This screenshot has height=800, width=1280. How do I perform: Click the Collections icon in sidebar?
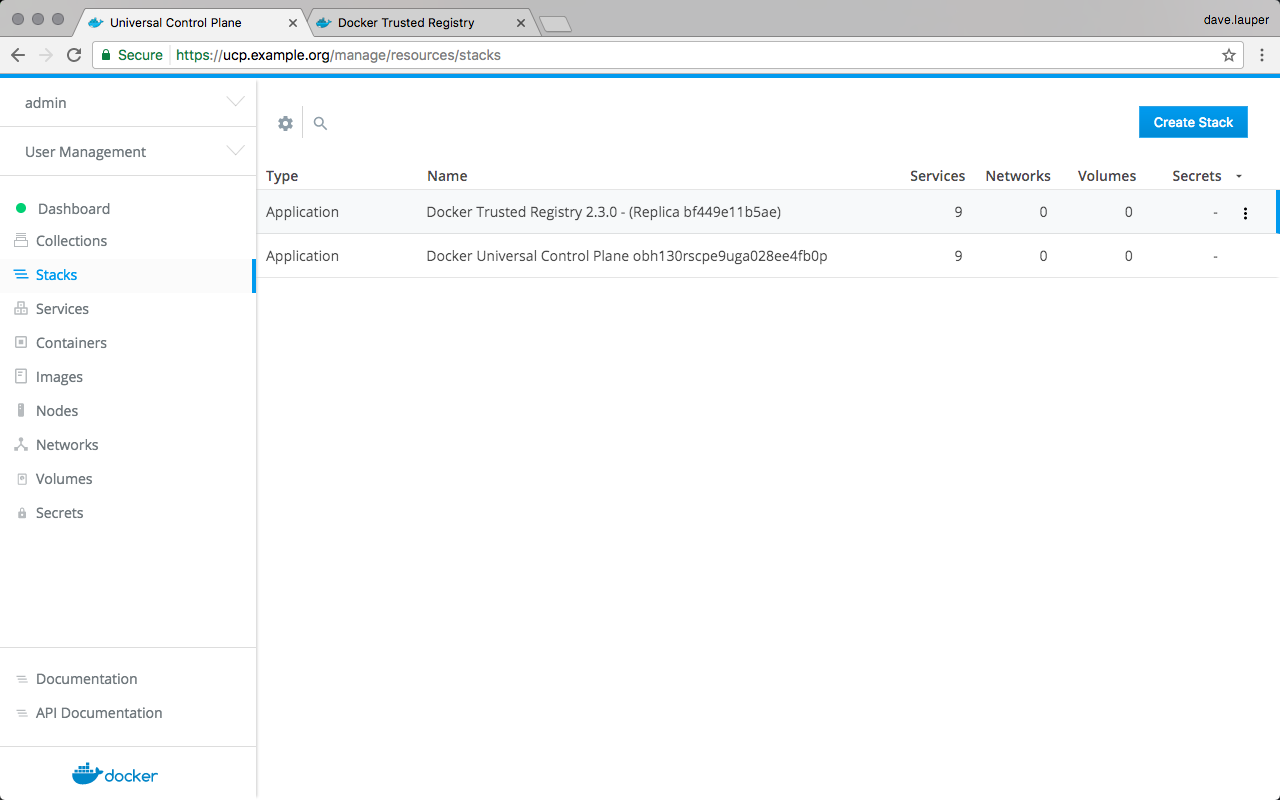coord(21,241)
